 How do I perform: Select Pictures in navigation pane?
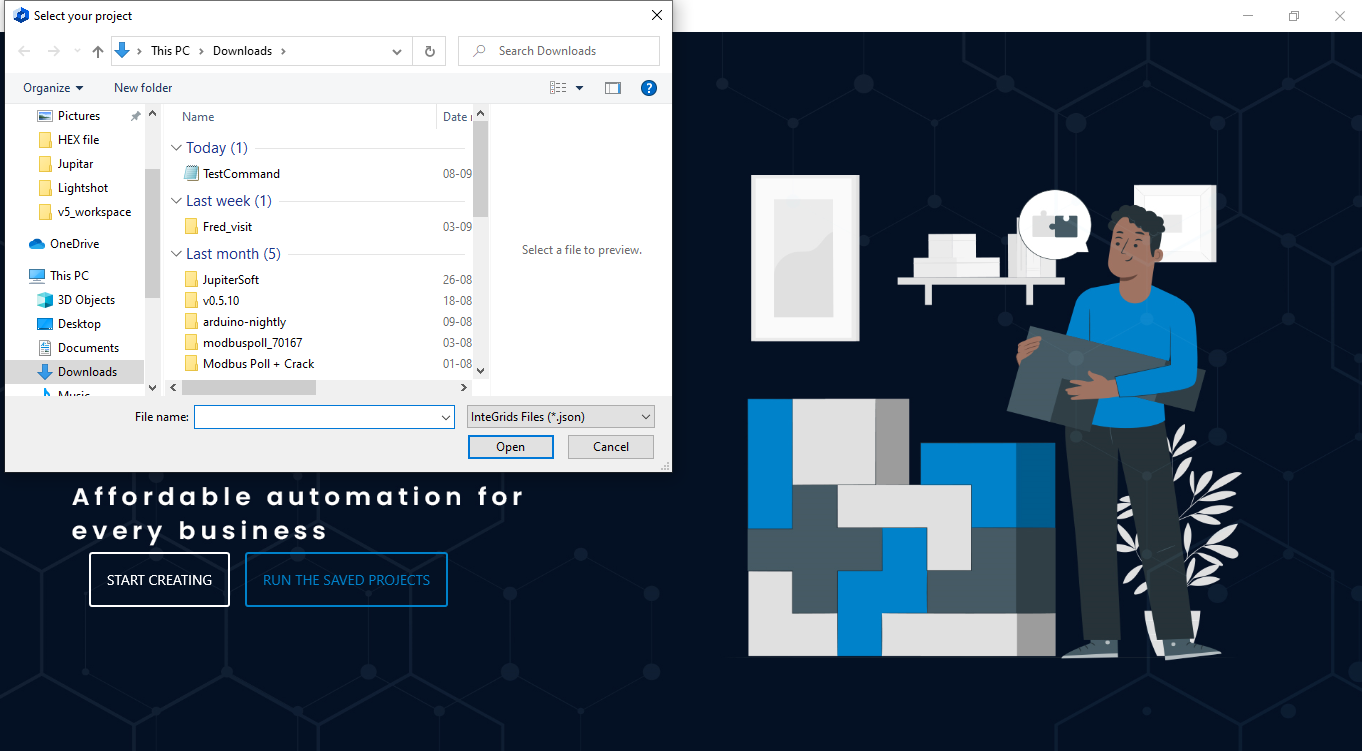tap(79, 116)
